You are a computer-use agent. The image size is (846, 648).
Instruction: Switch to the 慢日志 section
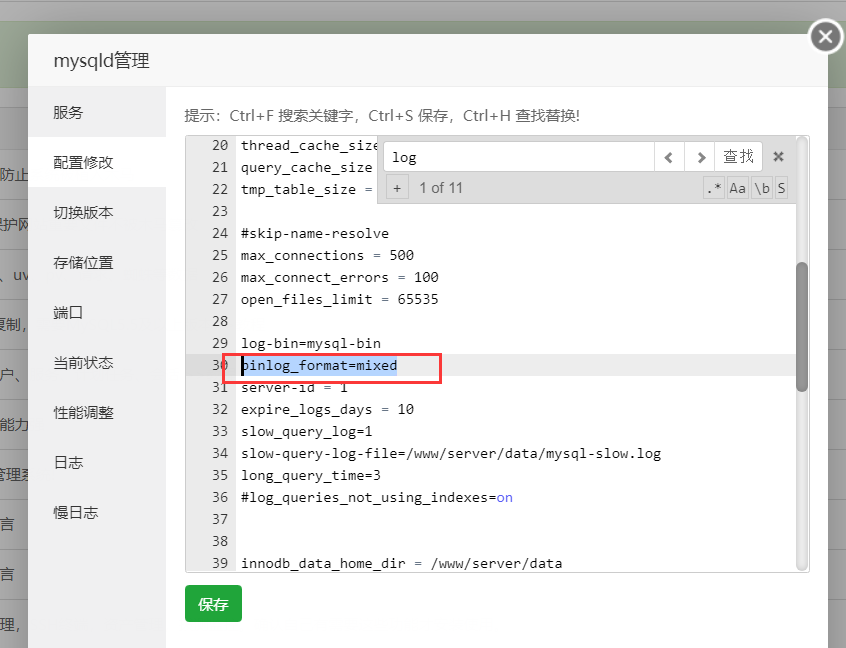74,512
